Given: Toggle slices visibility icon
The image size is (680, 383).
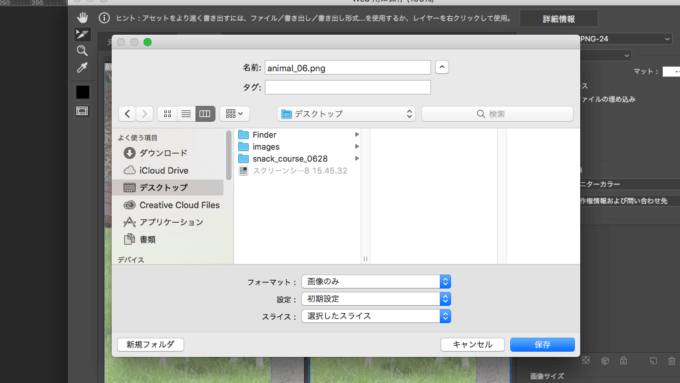Looking at the screenshot, I should pyautogui.click(x=82, y=111).
